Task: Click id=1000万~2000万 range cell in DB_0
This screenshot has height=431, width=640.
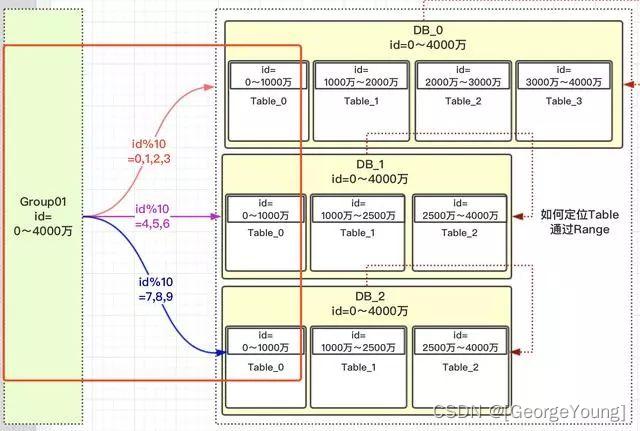Action: pos(361,76)
